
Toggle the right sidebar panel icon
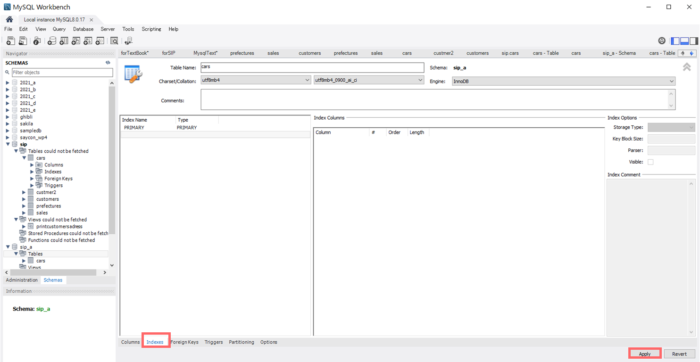[x=693, y=41]
